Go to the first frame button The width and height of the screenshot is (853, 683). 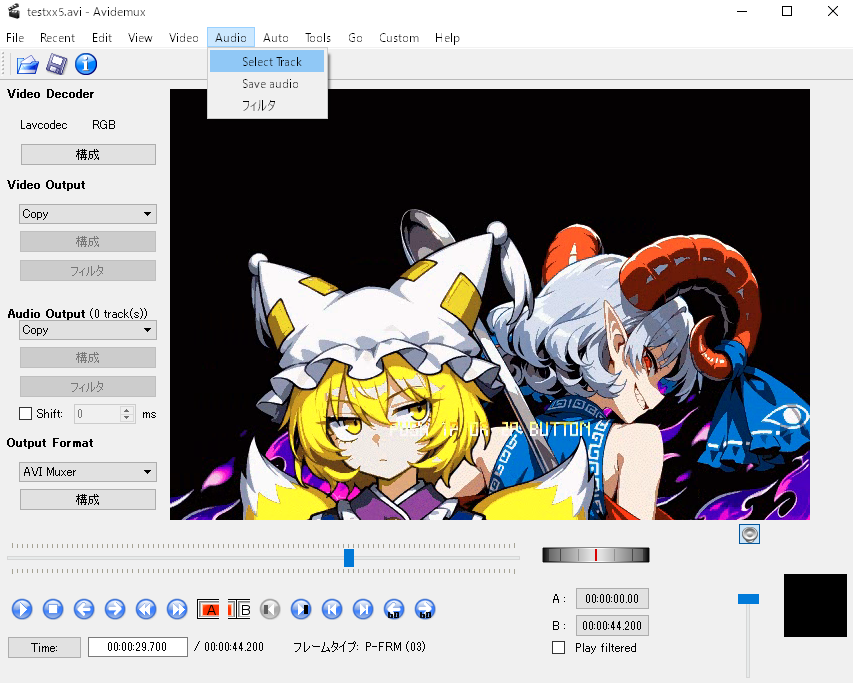tap(332, 609)
